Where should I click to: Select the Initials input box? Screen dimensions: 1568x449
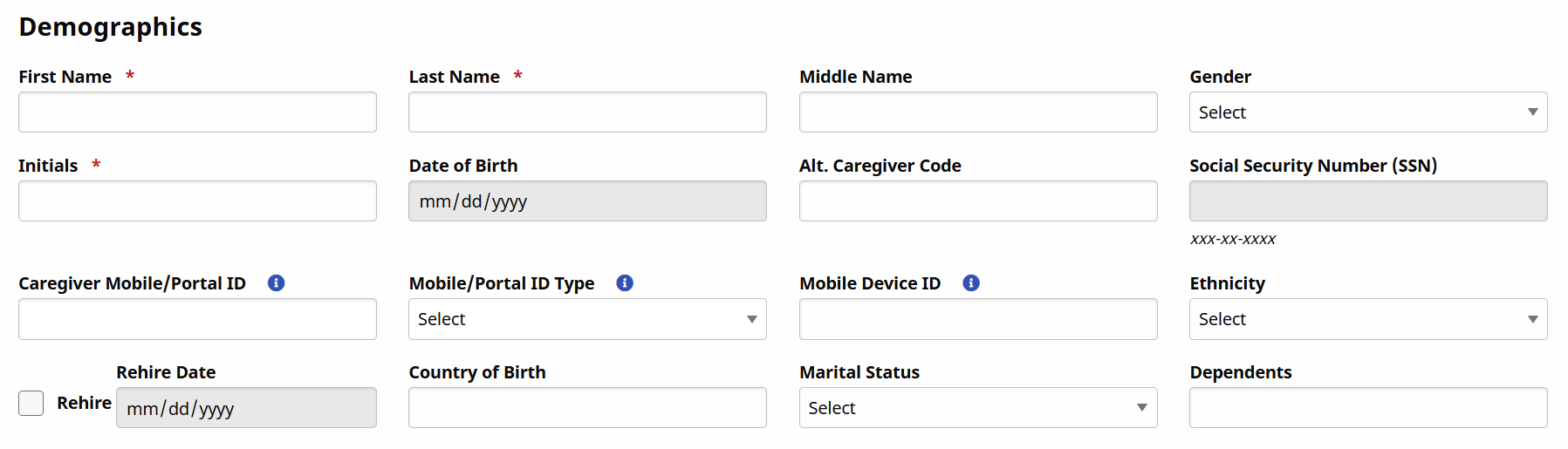[197, 201]
